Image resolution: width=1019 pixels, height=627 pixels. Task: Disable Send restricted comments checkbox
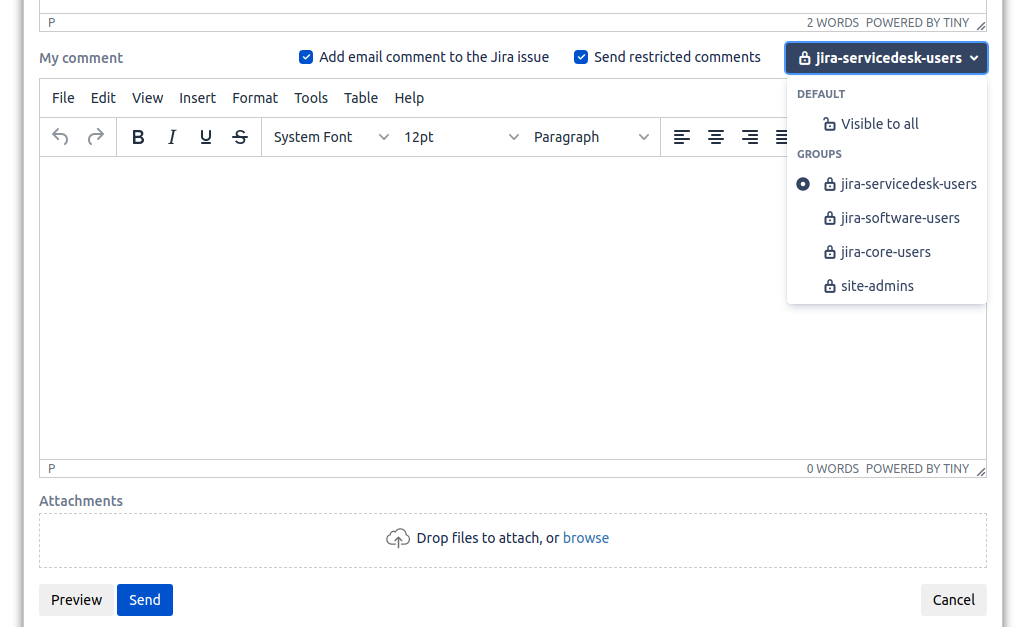click(581, 57)
